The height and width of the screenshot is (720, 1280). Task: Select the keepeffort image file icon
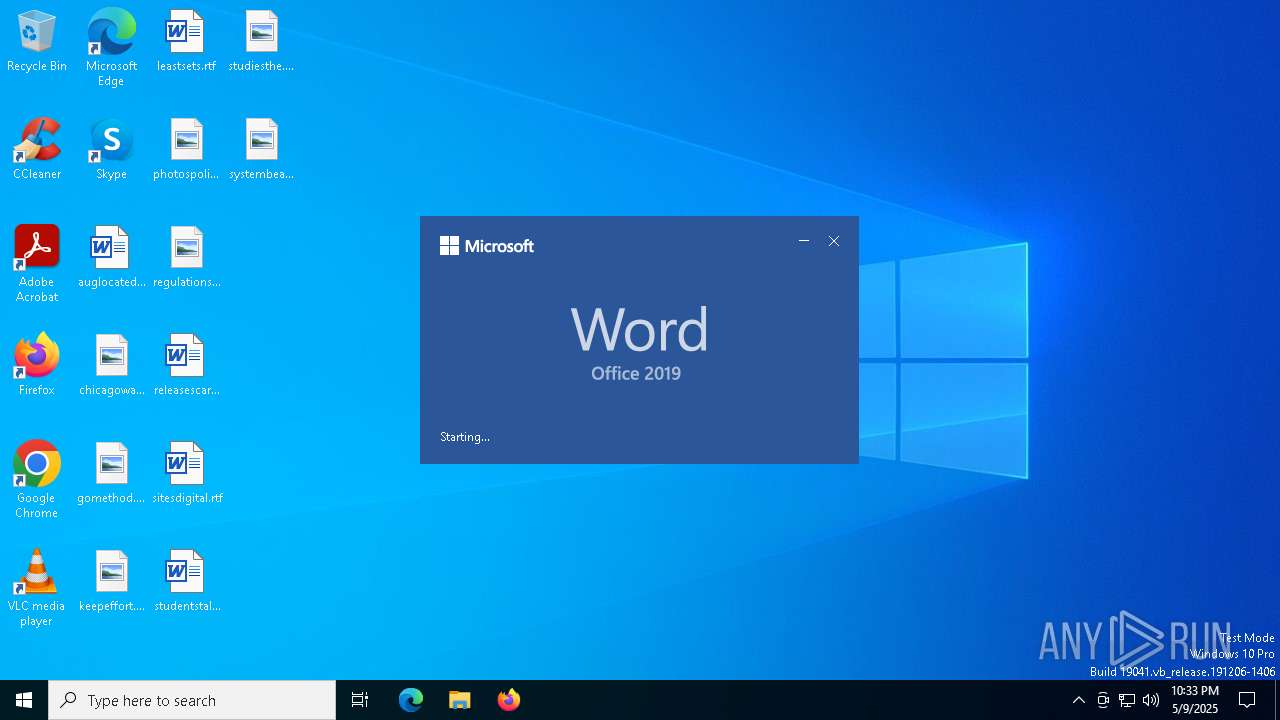pyautogui.click(x=111, y=582)
